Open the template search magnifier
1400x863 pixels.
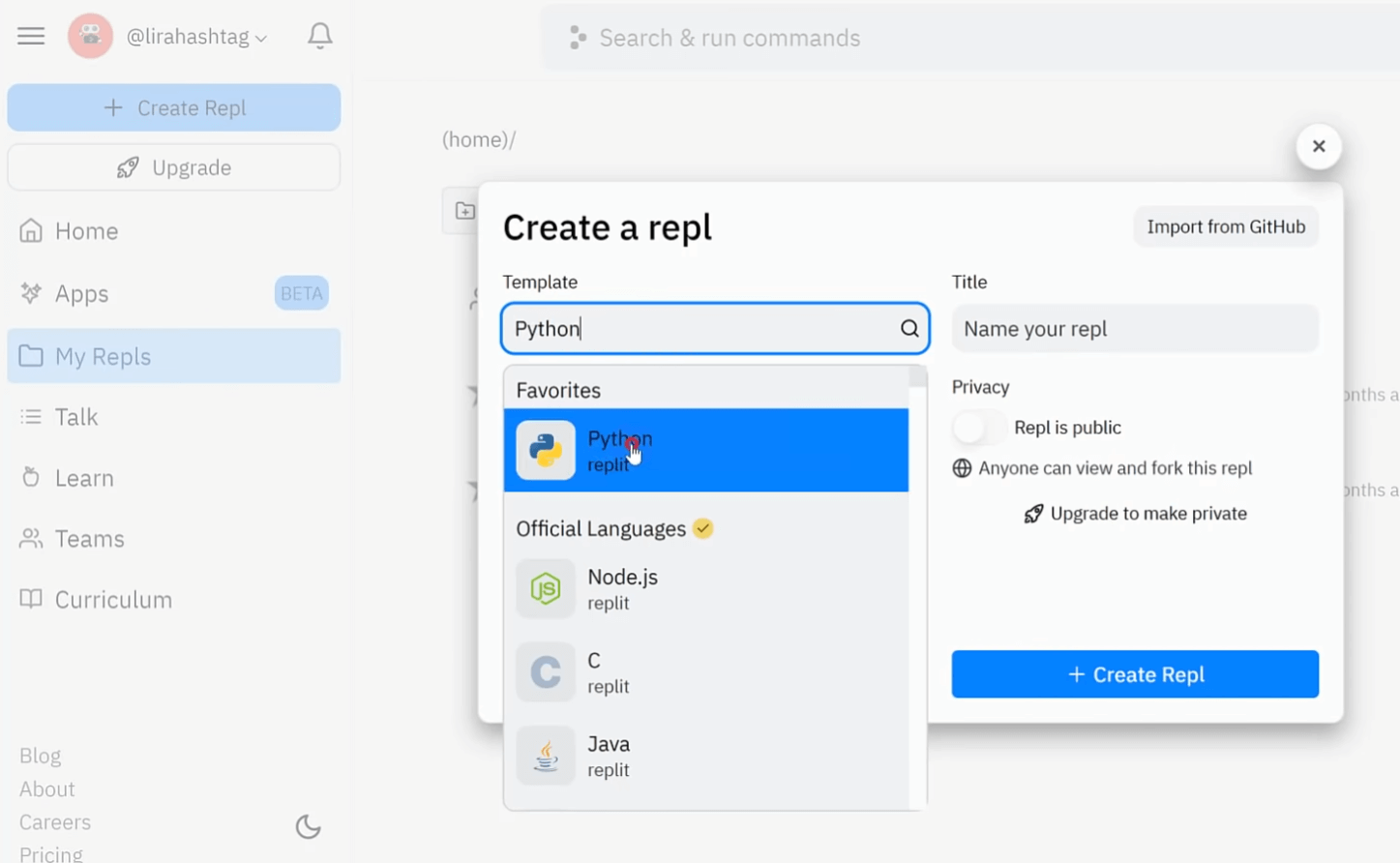coord(908,328)
